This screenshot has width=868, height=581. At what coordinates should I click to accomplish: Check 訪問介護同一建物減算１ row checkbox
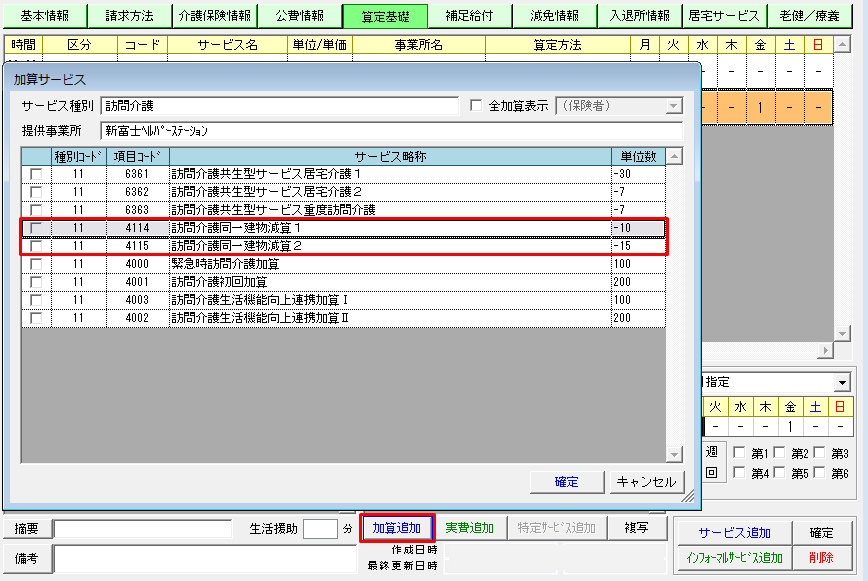click(x=36, y=228)
